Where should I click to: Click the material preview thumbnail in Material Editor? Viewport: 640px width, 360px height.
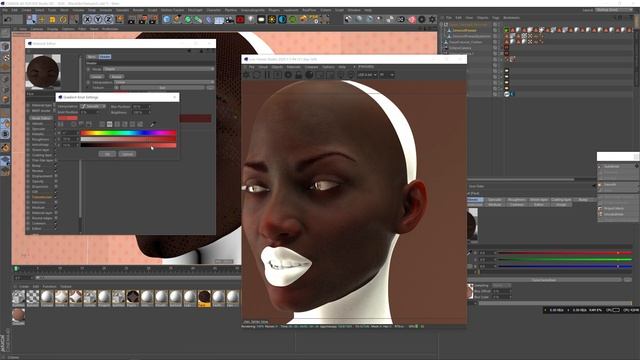click(x=43, y=71)
